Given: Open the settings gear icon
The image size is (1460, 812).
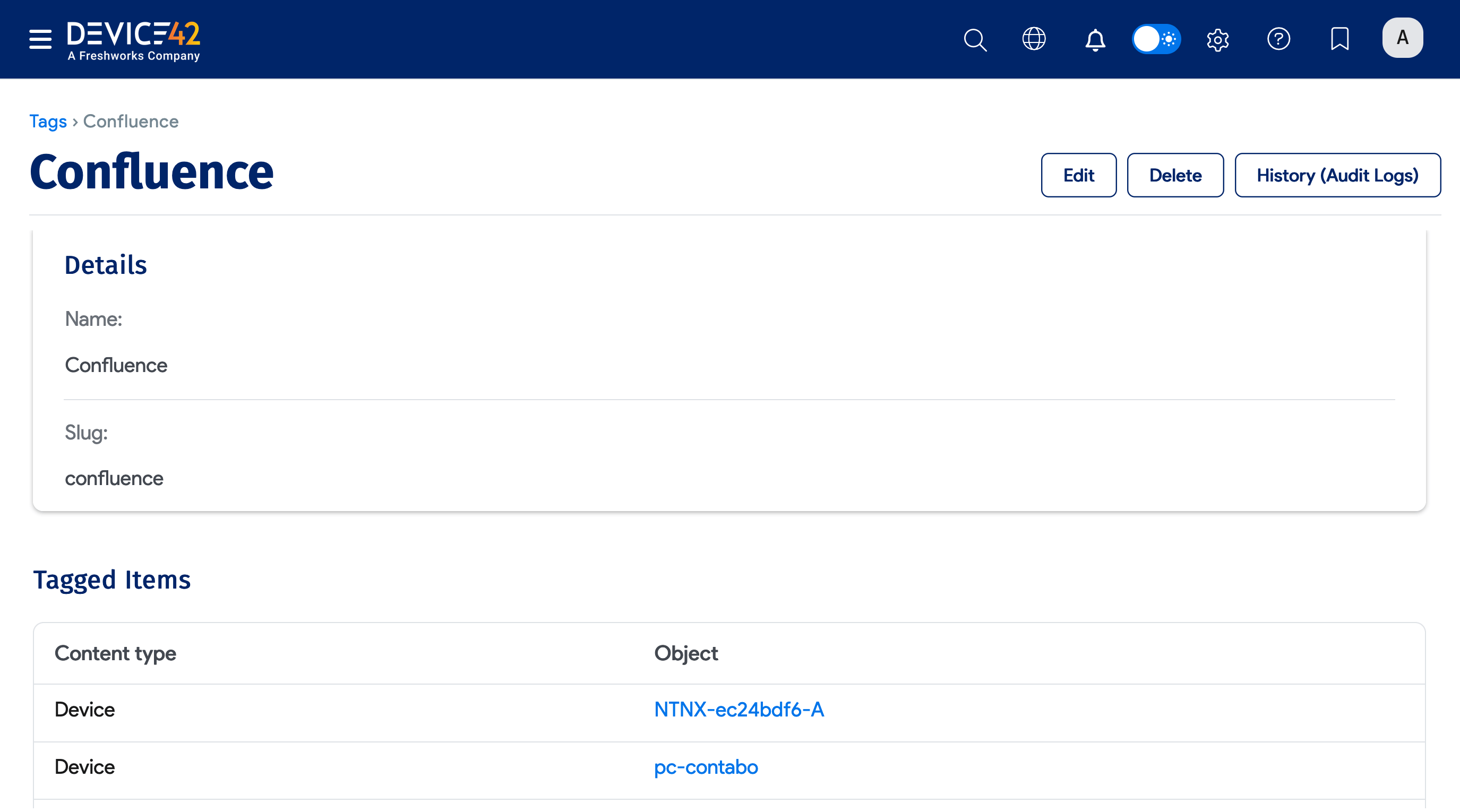Looking at the screenshot, I should (x=1217, y=40).
